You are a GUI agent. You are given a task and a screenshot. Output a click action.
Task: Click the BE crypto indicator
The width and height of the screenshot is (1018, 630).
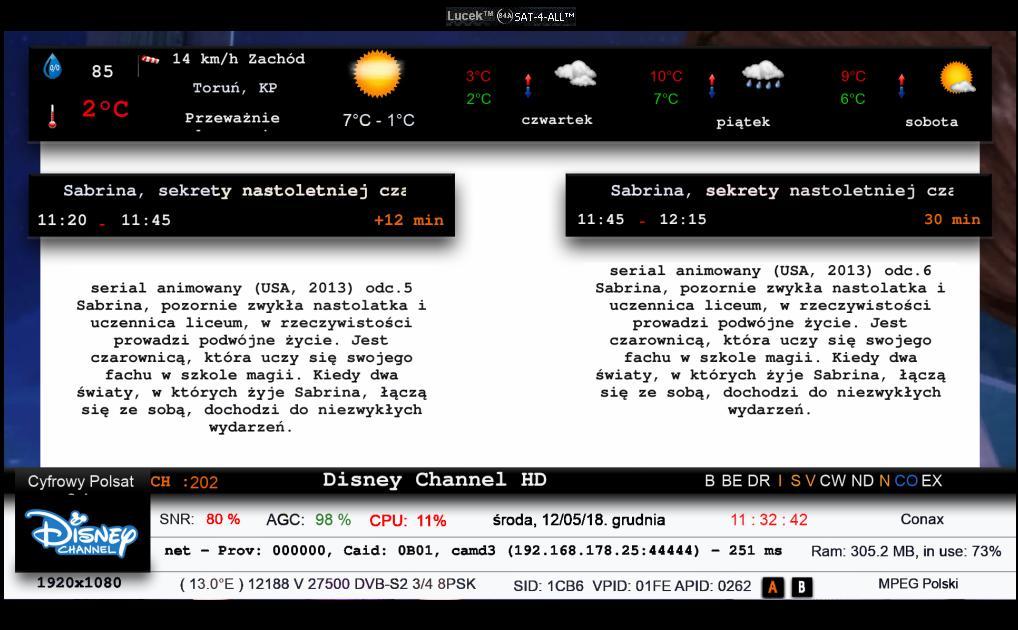click(x=732, y=481)
